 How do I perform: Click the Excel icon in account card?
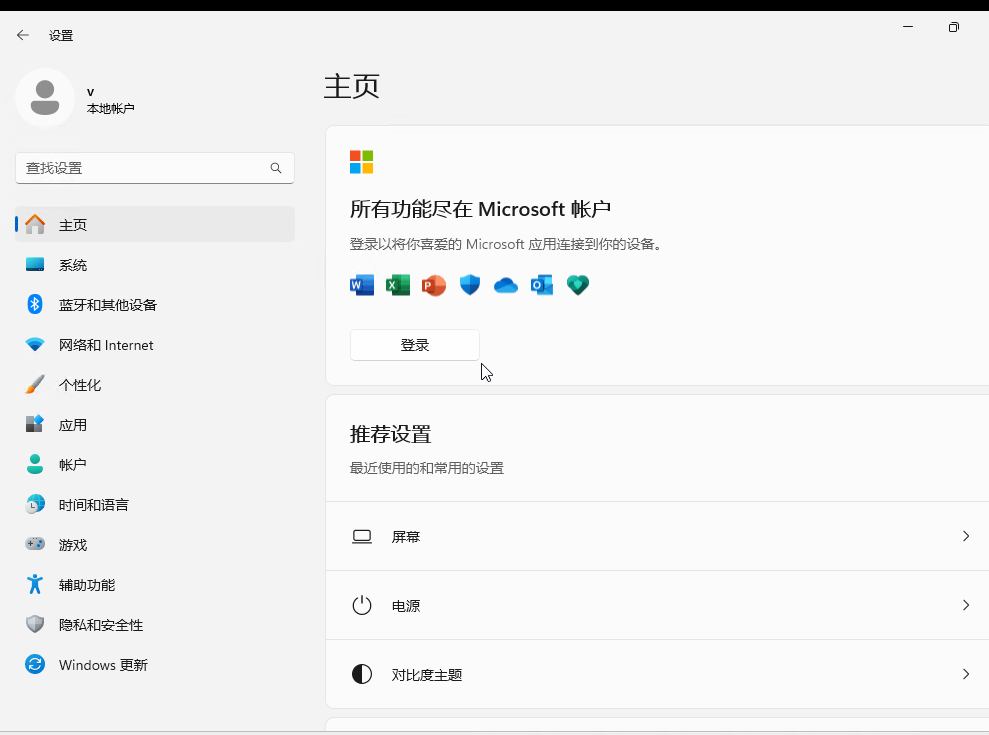click(398, 286)
